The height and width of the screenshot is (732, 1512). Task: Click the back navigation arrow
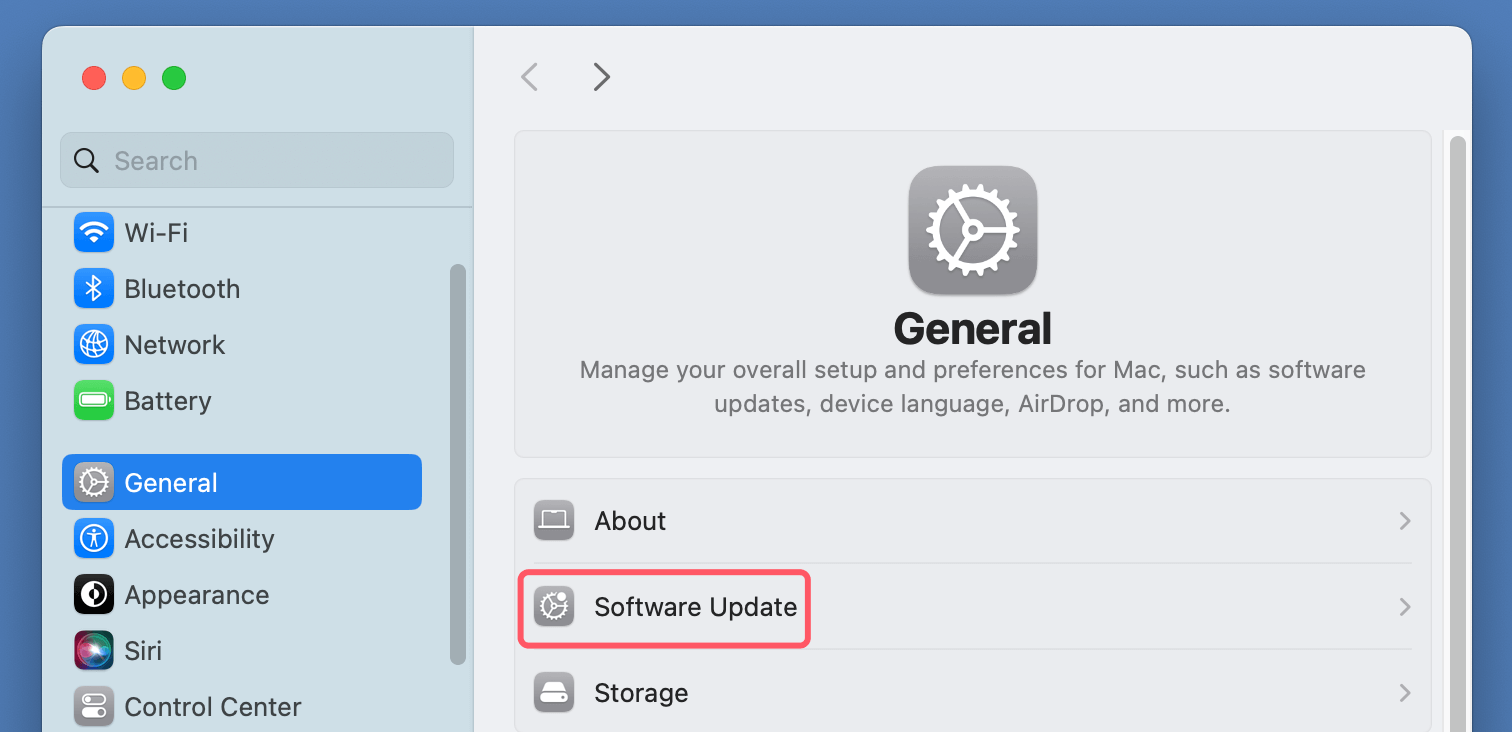coord(529,76)
